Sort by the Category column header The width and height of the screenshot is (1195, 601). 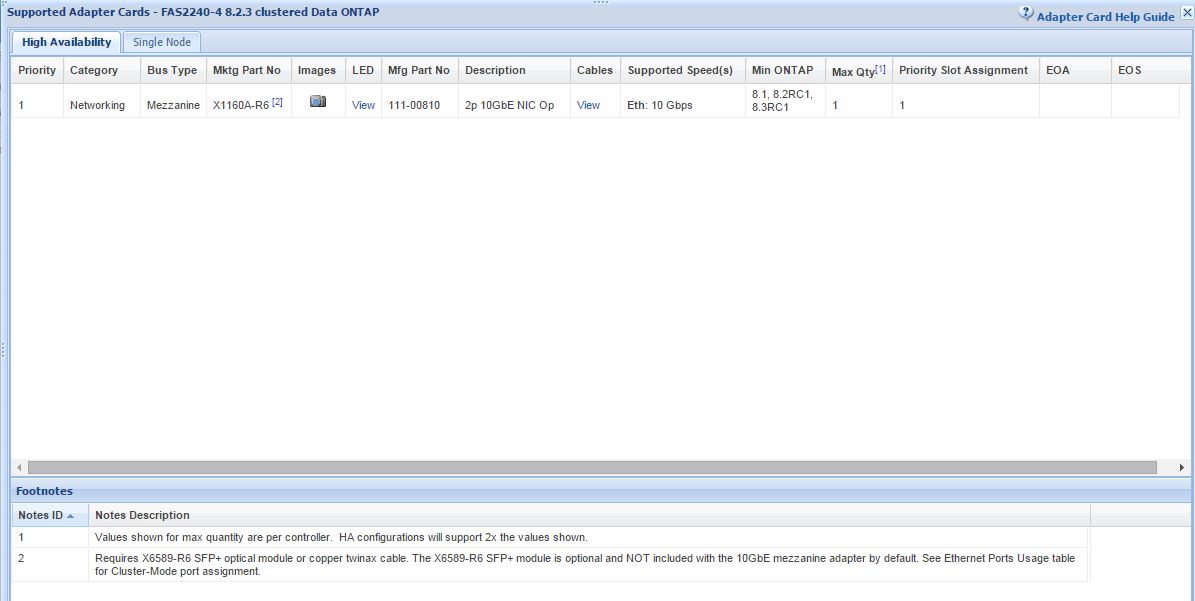pos(101,70)
